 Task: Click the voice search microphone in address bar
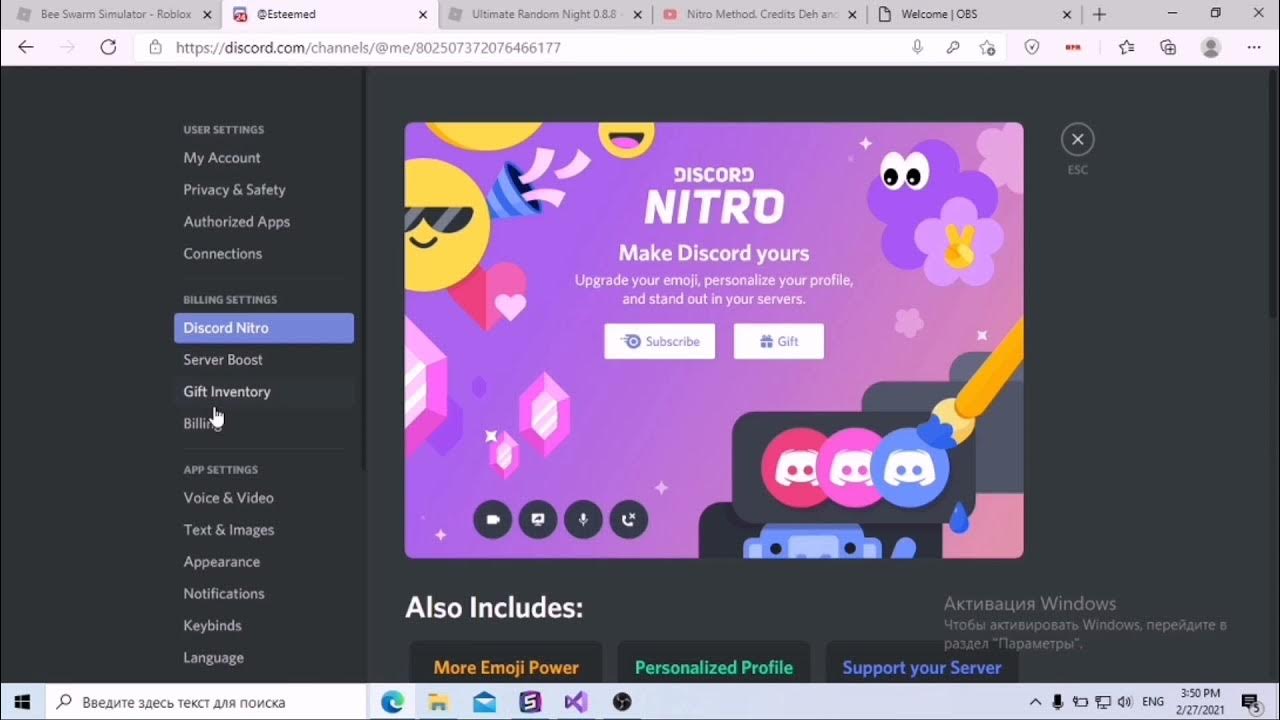(x=917, y=47)
